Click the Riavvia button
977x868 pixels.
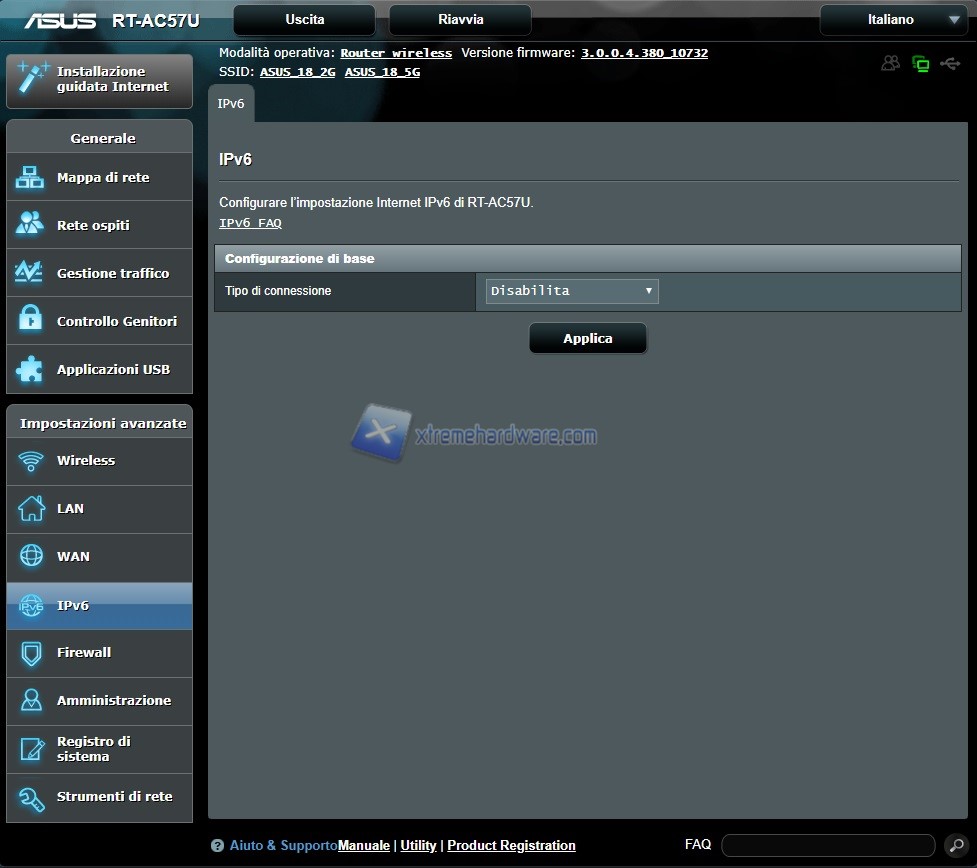[460, 20]
